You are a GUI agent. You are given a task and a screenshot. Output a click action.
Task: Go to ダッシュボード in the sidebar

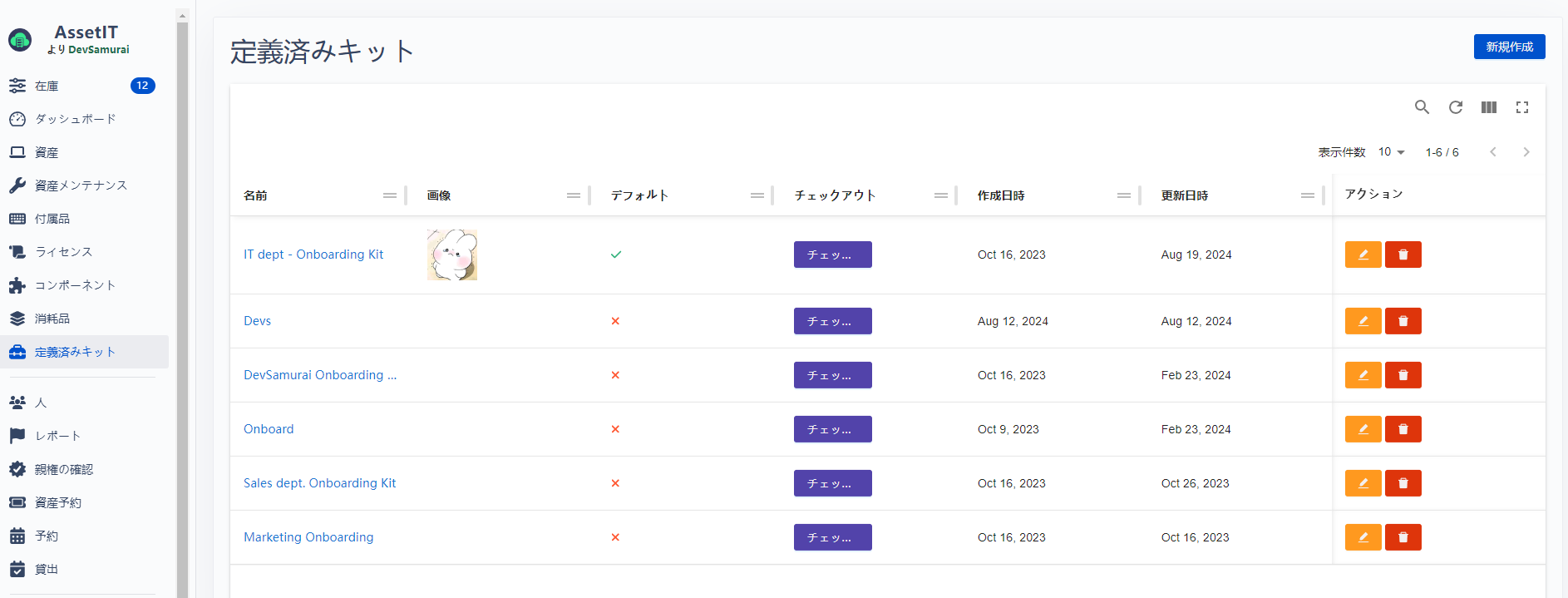[75, 119]
